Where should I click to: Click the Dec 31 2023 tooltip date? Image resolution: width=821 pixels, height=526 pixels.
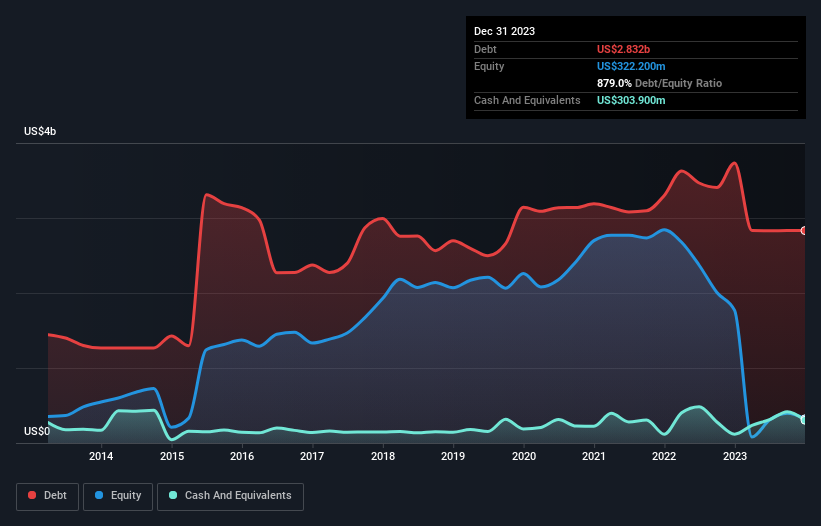pos(504,31)
